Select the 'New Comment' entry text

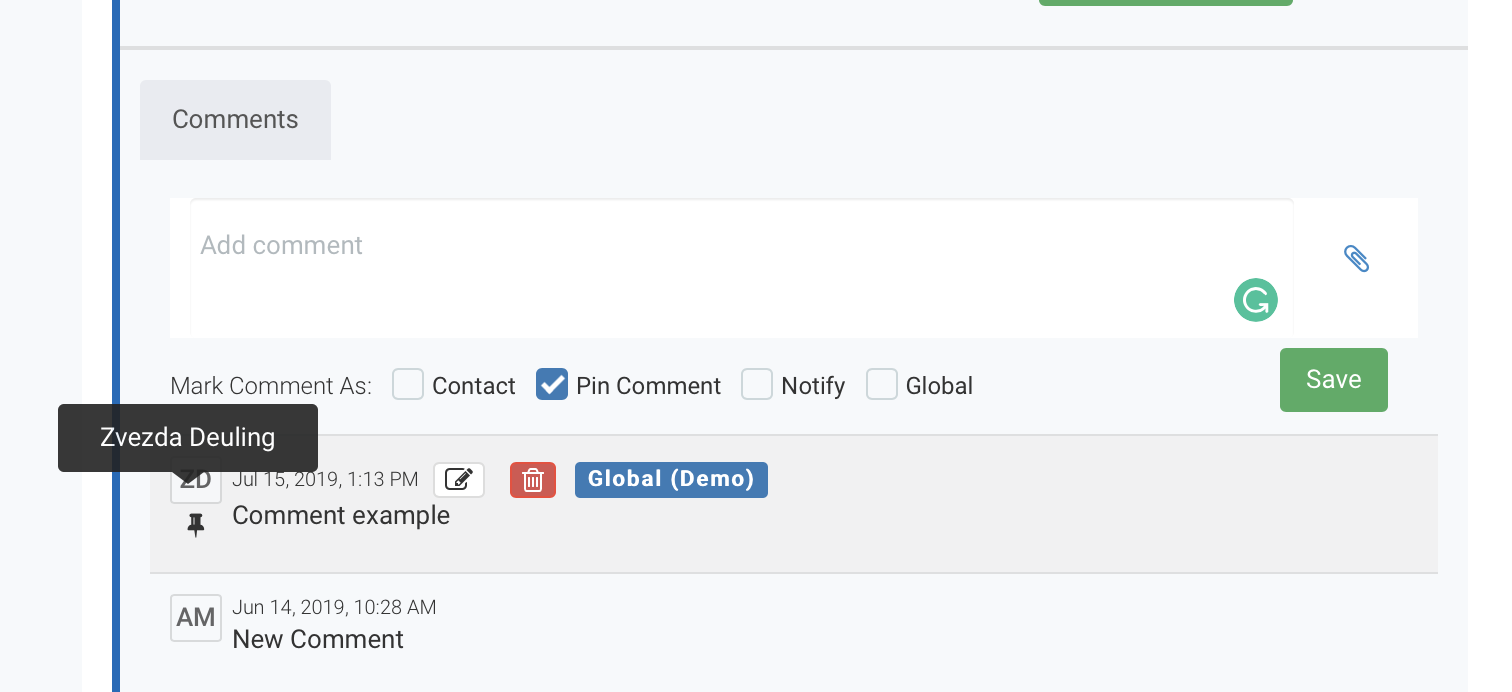pyautogui.click(x=318, y=640)
